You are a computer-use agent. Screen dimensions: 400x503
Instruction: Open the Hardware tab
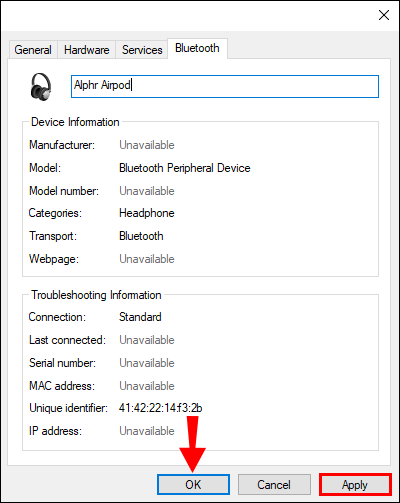[87, 50]
